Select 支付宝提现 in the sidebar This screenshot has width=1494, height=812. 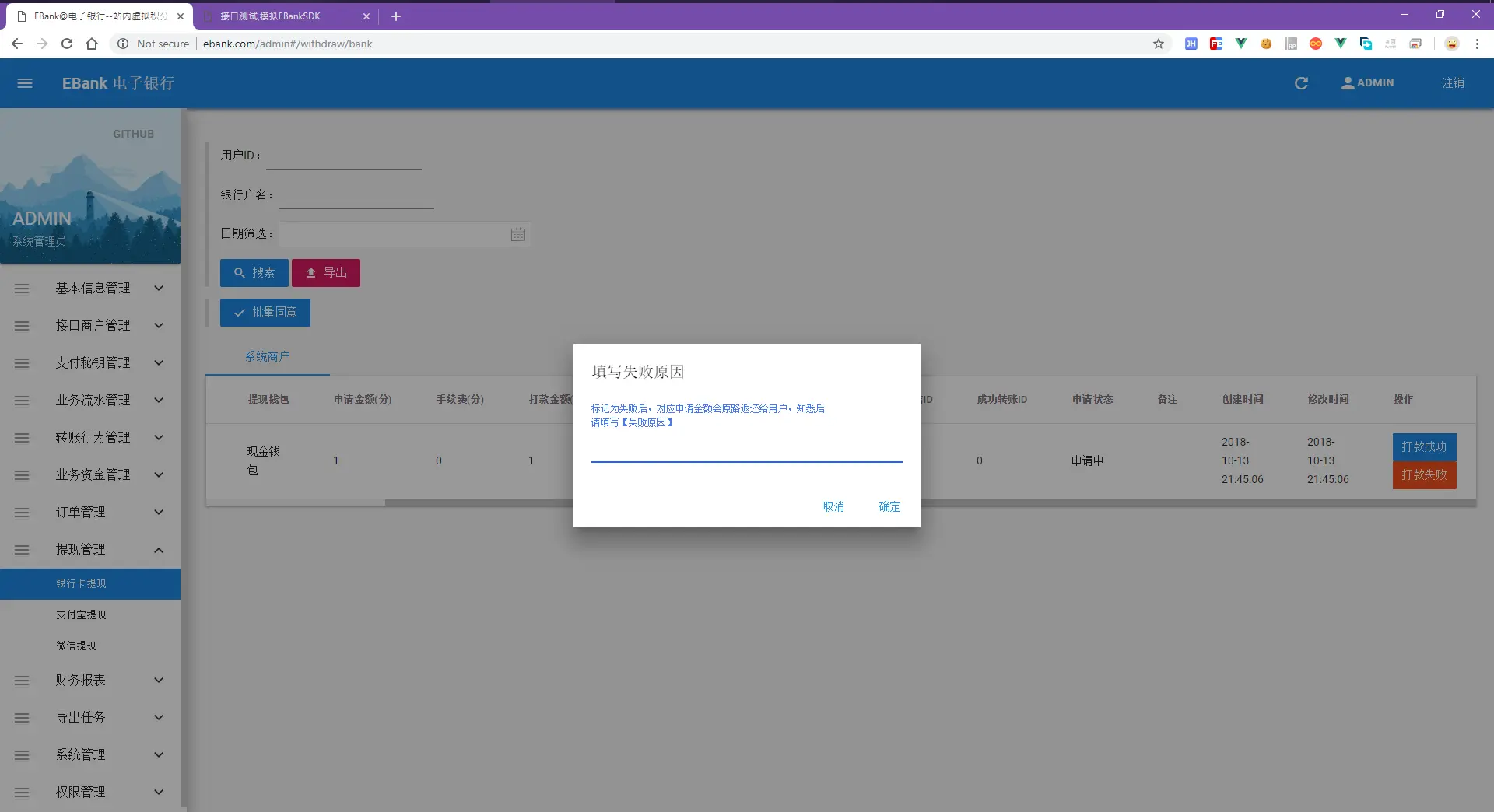coord(90,615)
